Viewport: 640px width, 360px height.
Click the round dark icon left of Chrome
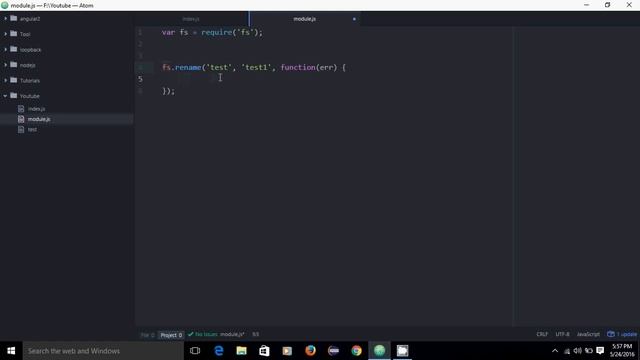click(333, 351)
